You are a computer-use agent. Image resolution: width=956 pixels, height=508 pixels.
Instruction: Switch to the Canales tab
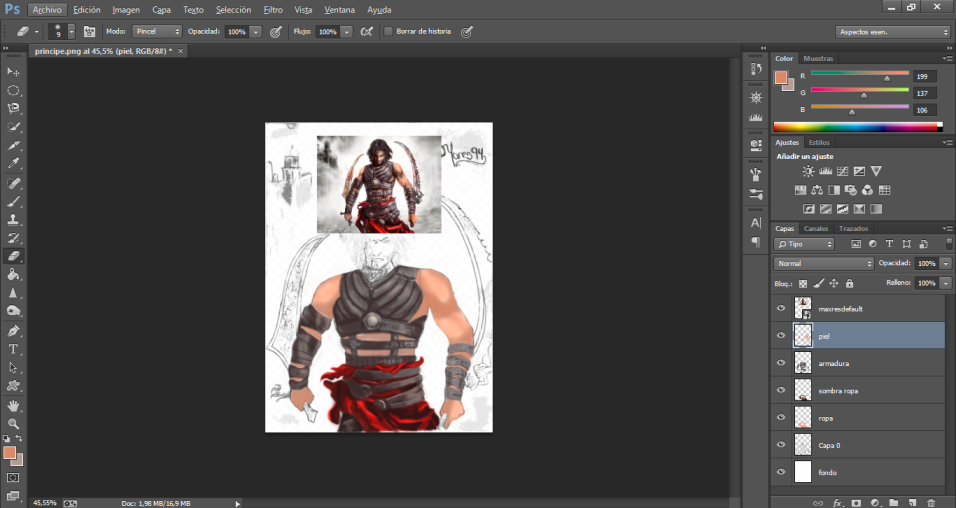(816, 229)
